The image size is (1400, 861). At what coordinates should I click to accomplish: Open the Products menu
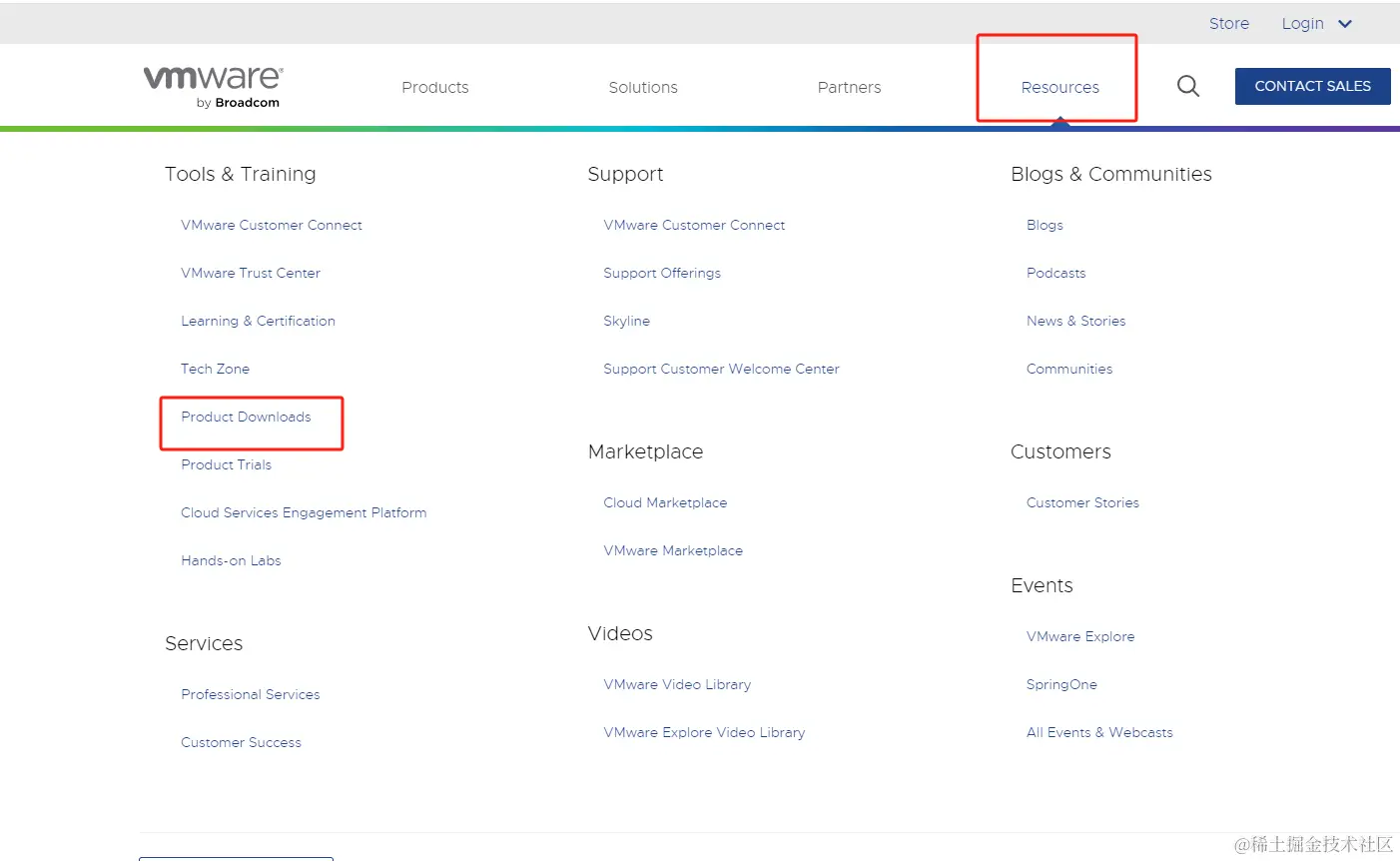434,87
